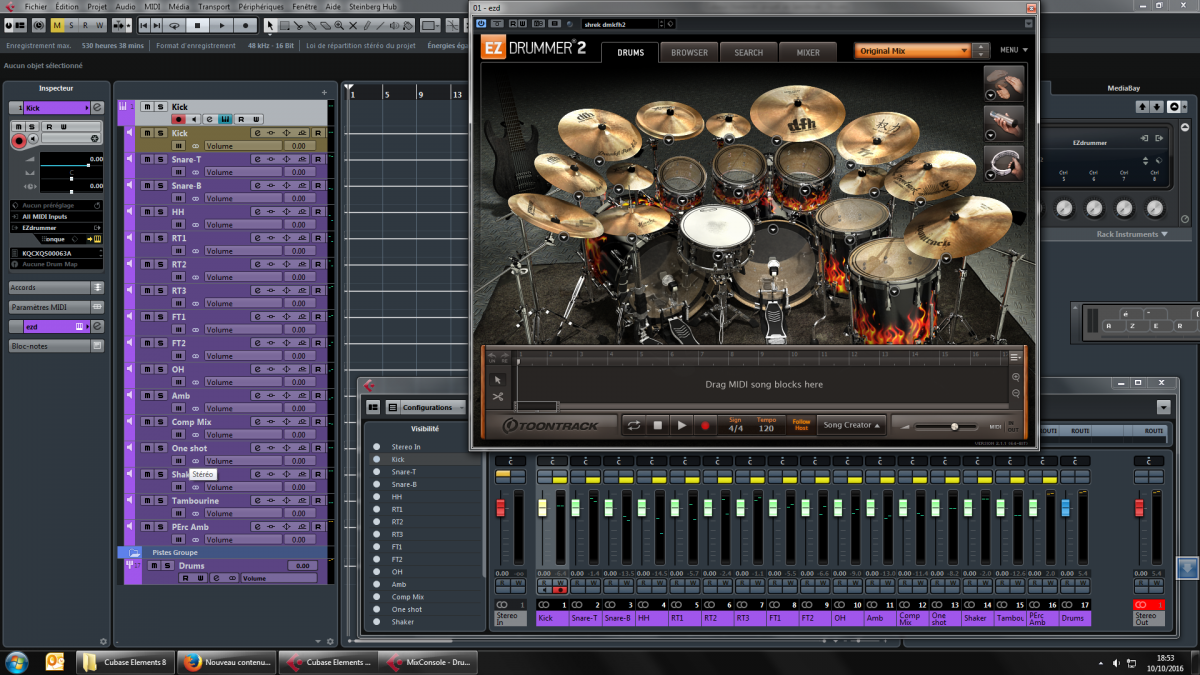Zoom out on EZdrummer song track

click(x=1016, y=393)
